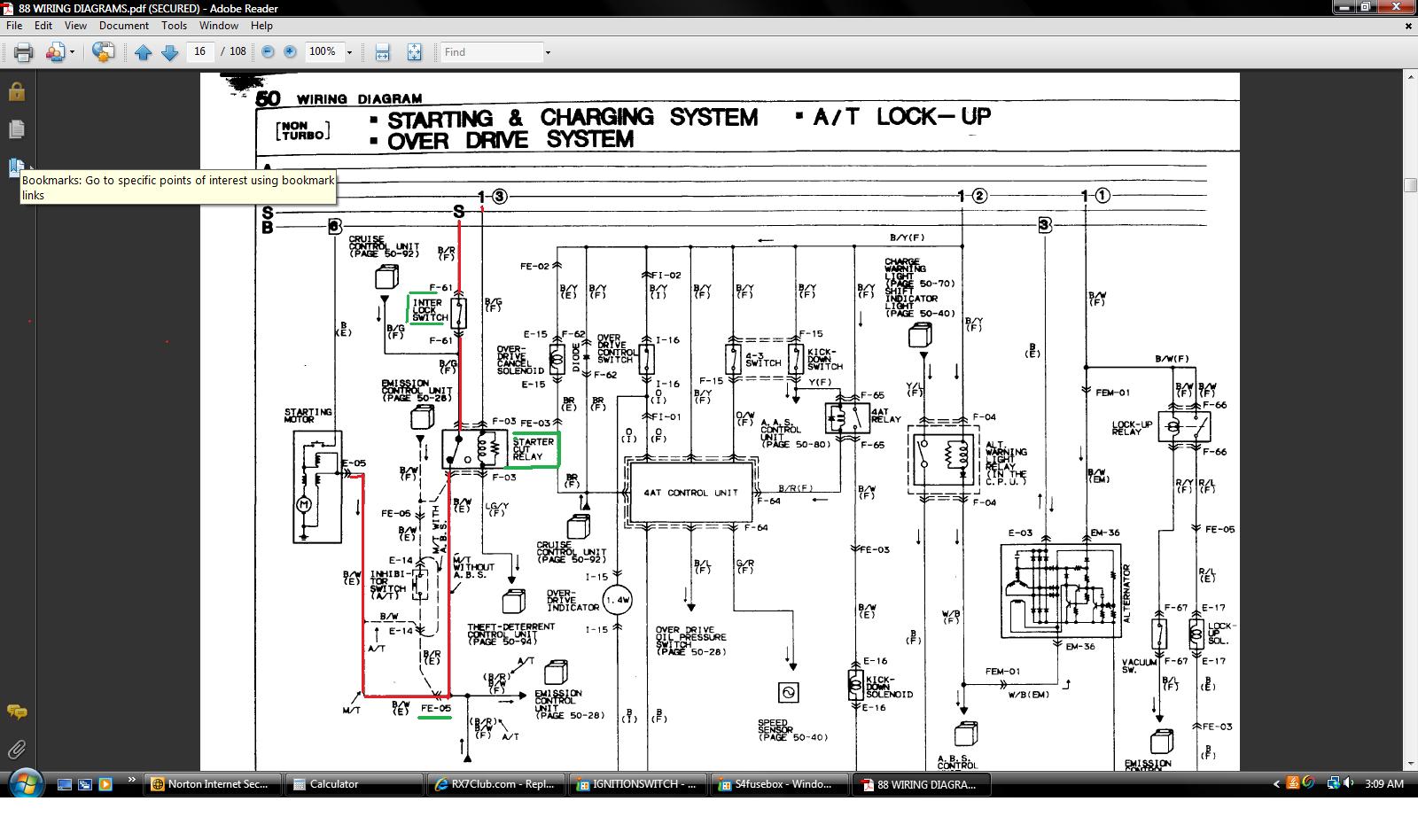Click the page number field showing 16
Viewport: 1418px width, 840px height.
point(200,51)
